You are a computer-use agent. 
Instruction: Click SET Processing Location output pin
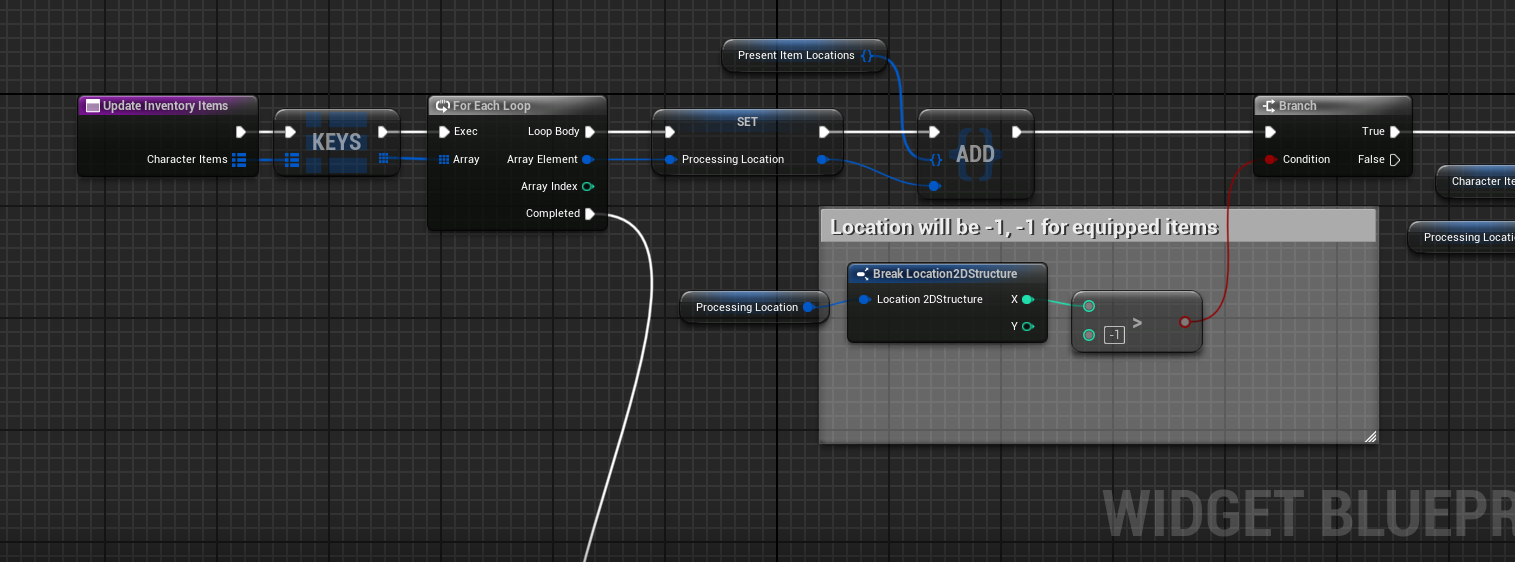pos(822,159)
